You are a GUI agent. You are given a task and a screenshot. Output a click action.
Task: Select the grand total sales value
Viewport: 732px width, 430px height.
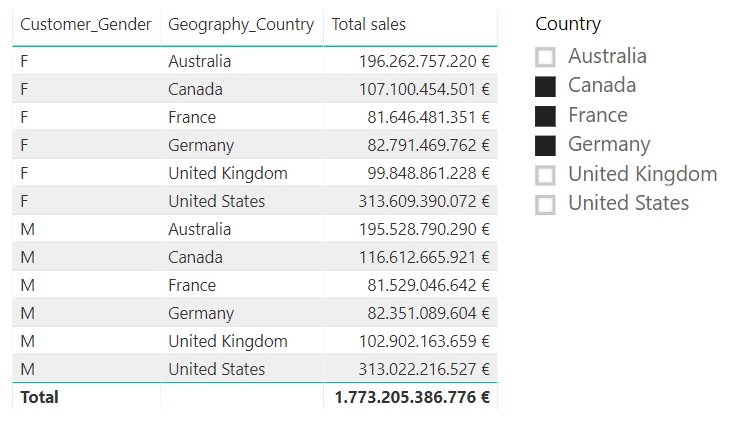(x=412, y=397)
